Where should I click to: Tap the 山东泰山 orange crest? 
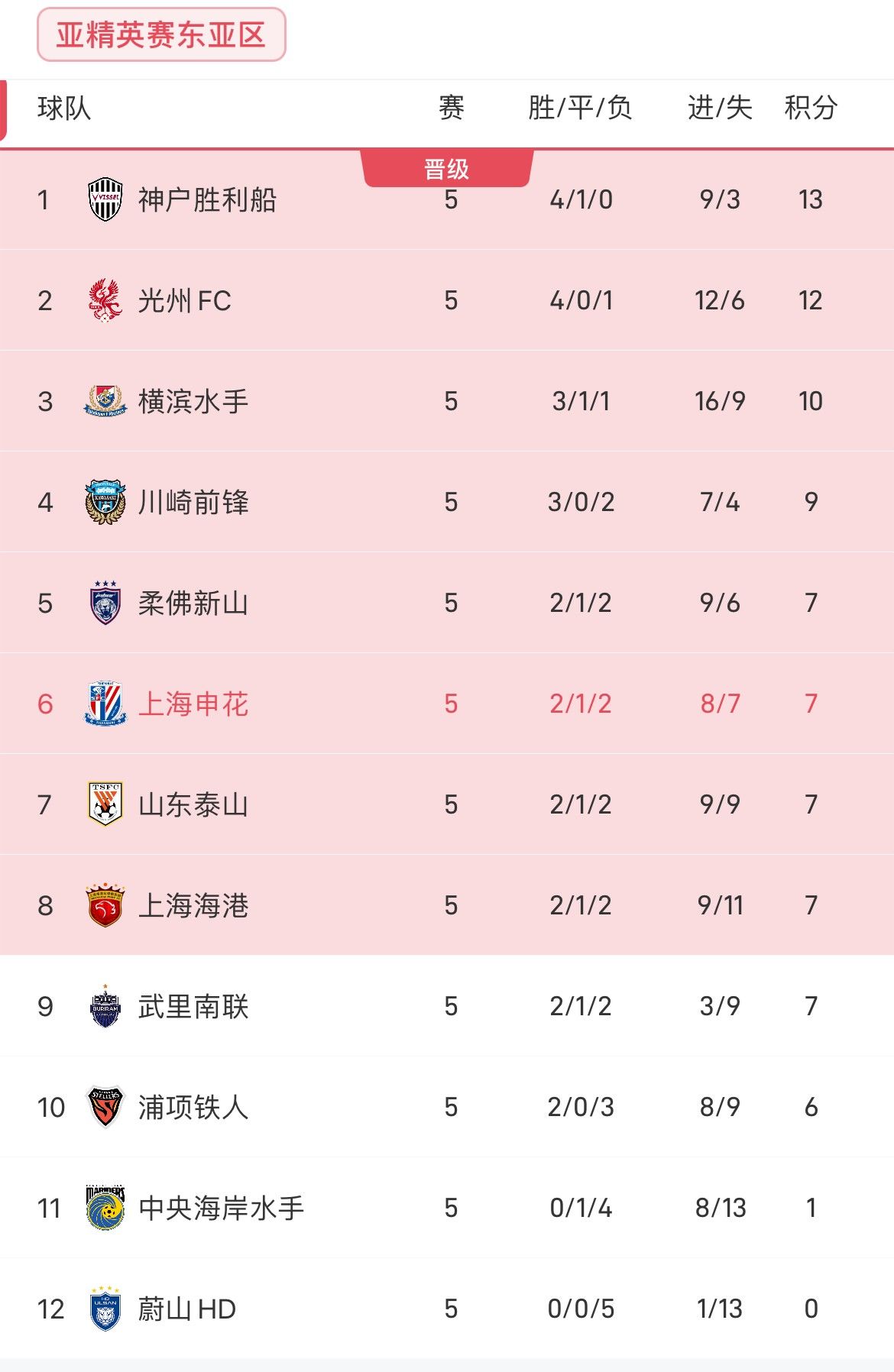[x=105, y=804]
